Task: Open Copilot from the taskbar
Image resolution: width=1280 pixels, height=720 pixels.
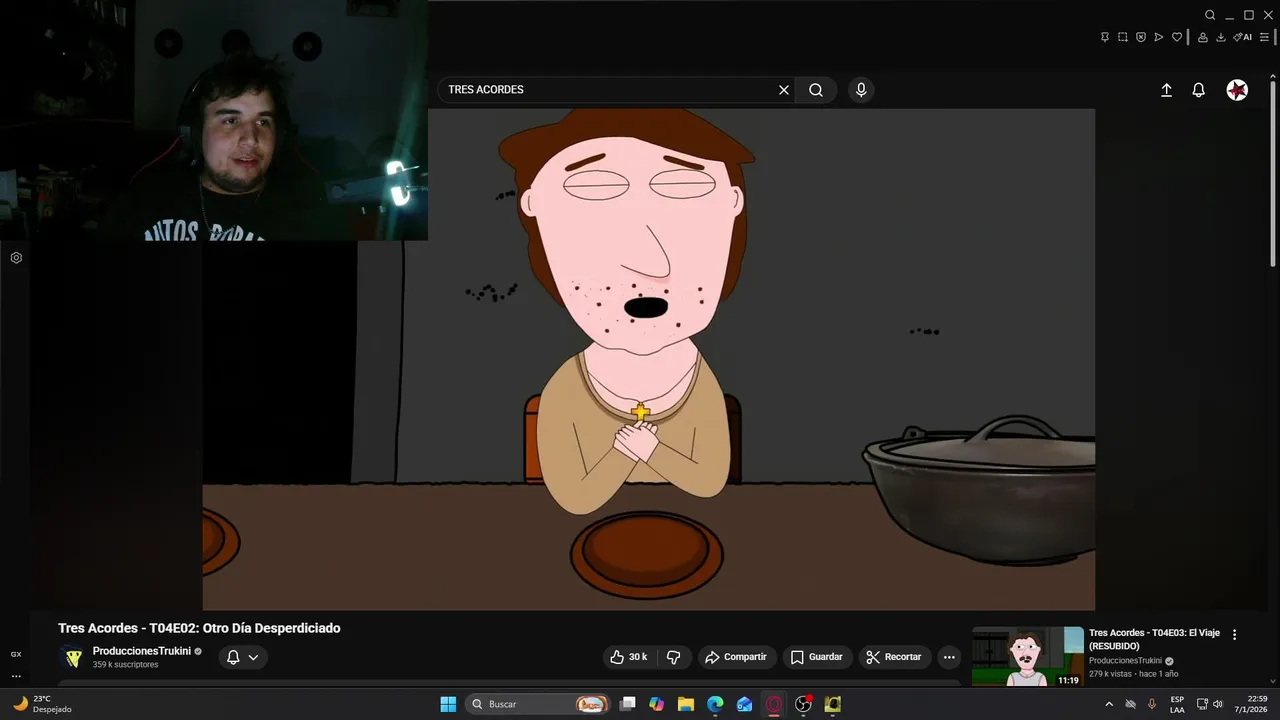Action: pos(656,704)
